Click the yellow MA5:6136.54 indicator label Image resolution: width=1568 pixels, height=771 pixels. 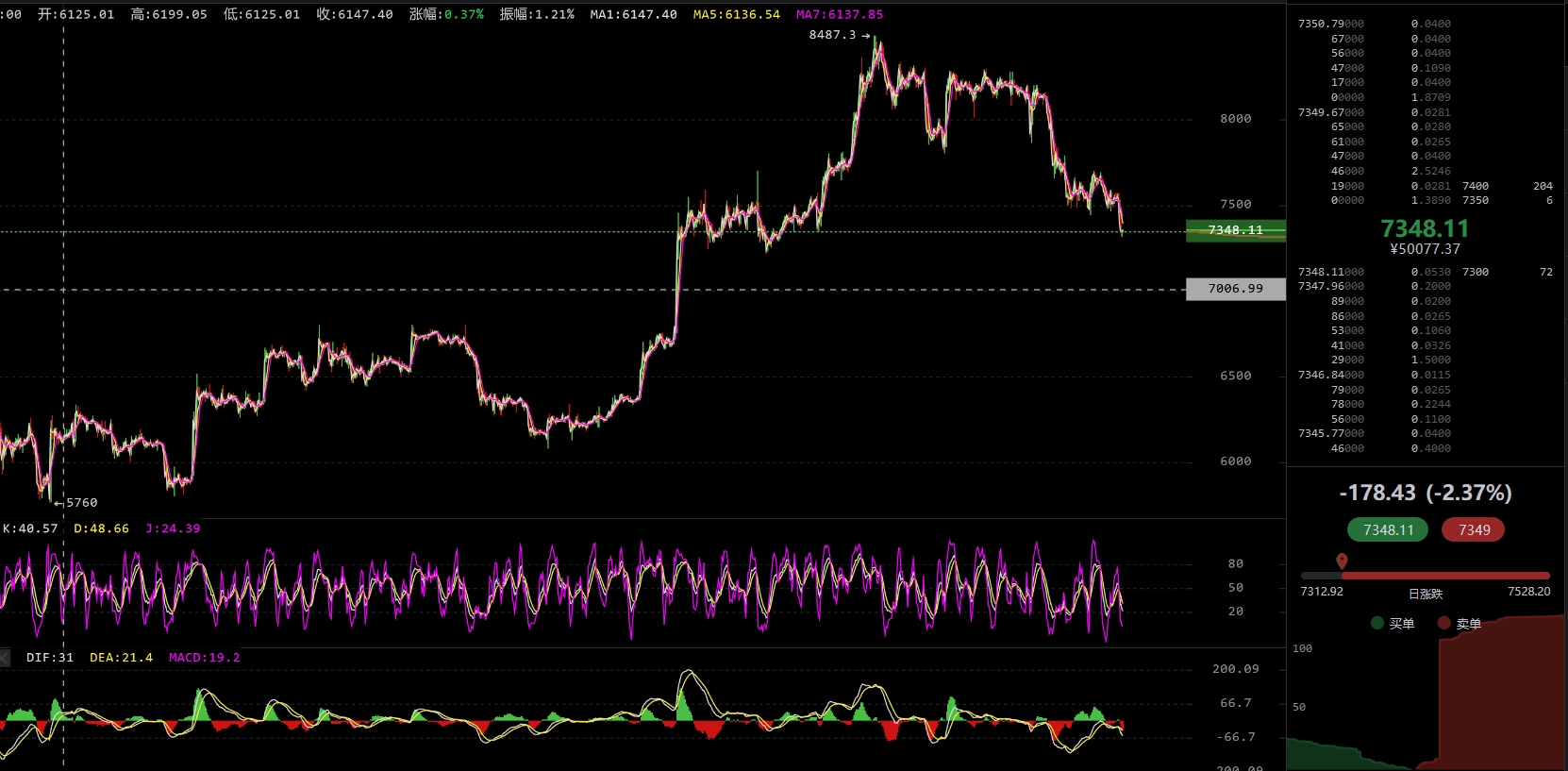click(x=737, y=14)
